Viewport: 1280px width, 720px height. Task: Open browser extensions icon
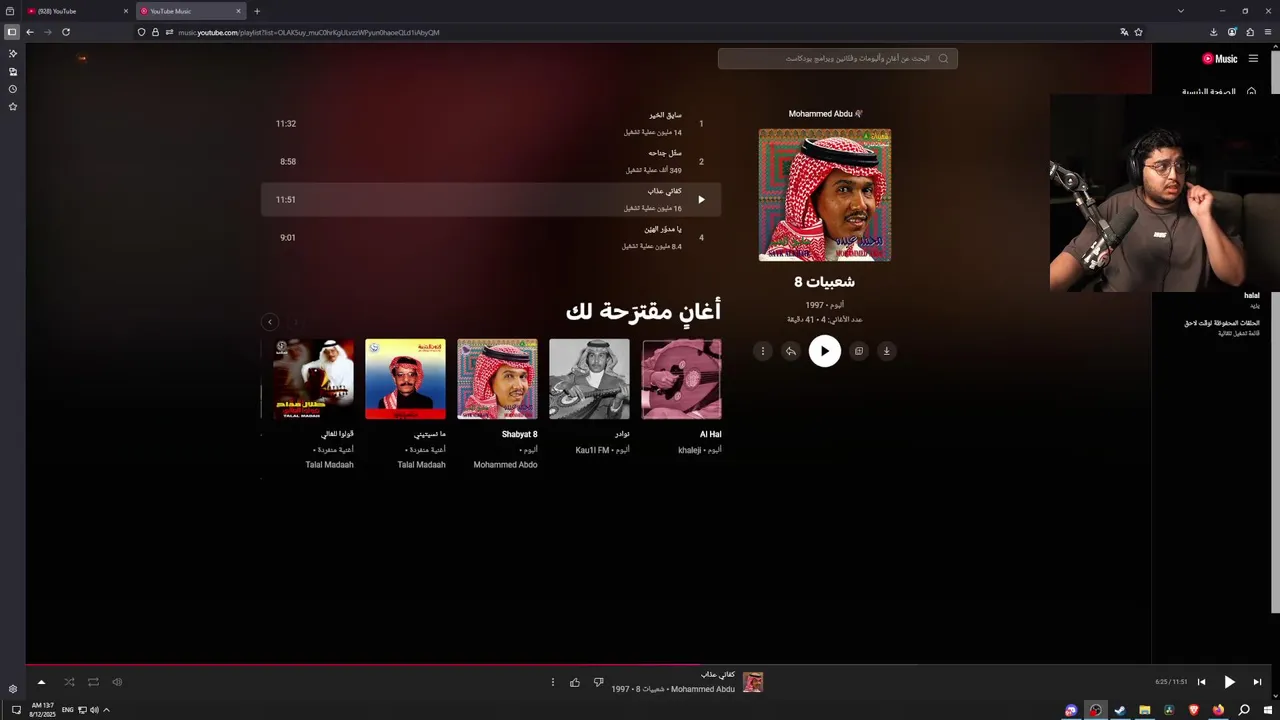click(x=1250, y=32)
